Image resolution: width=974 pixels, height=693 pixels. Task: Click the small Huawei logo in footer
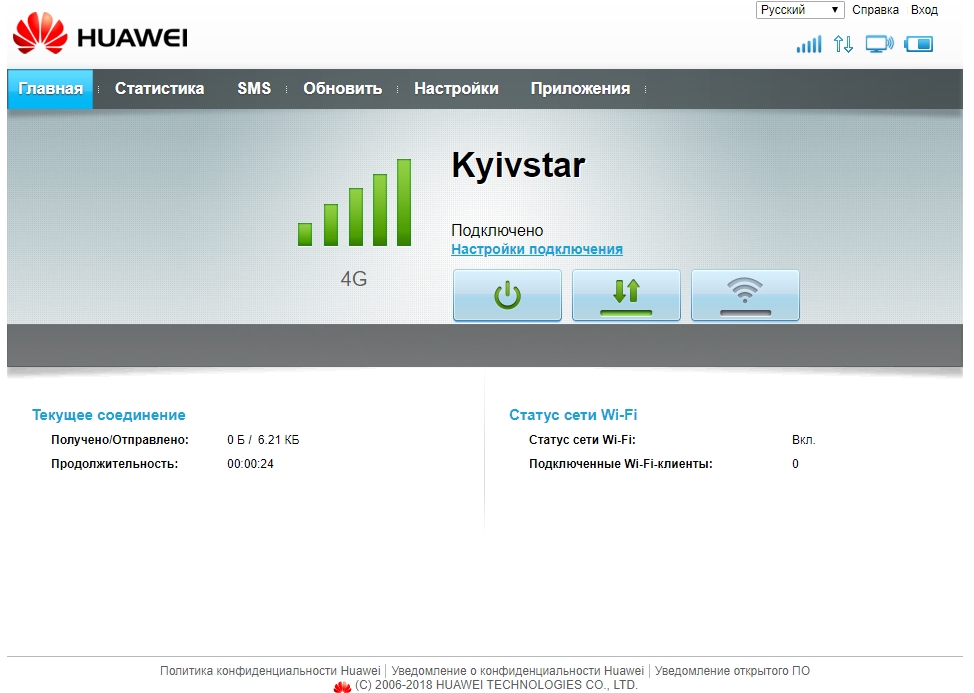[342, 686]
